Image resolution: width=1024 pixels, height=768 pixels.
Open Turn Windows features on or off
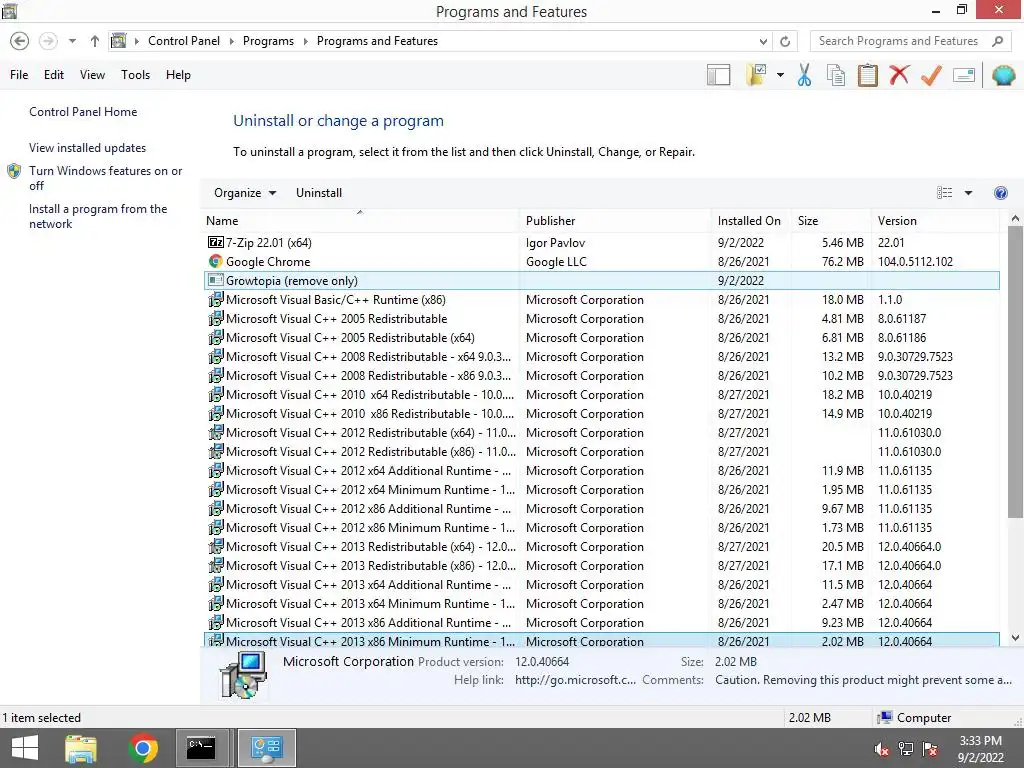pyautogui.click(x=105, y=178)
